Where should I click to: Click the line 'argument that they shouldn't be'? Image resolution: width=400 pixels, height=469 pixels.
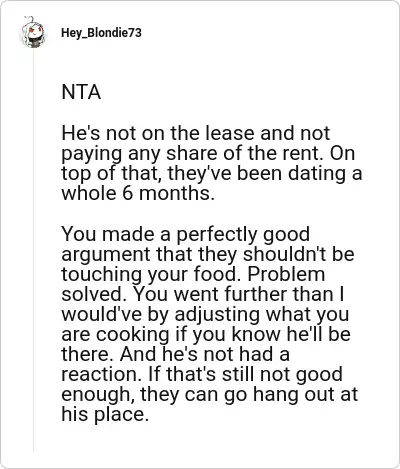pyautogui.click(x=208, y=254)
